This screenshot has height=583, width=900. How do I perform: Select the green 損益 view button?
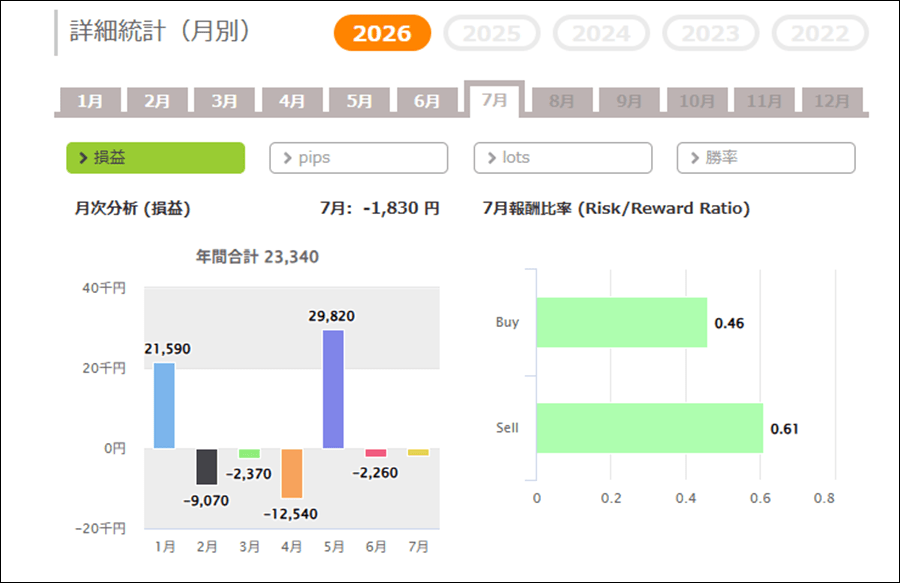click(x=156, y=158)
